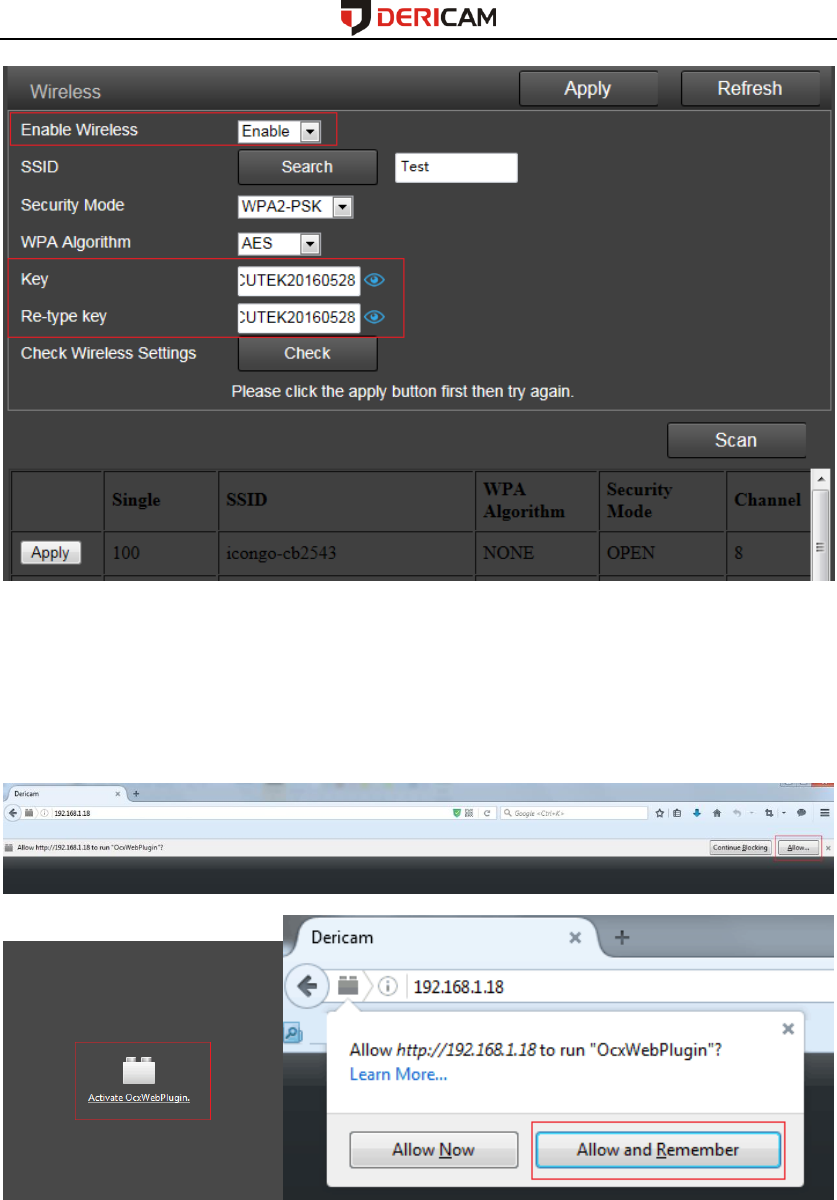Image resolution: width=837 pixels, height=1200 pixels.
Task: Click the Refresh button
Action: 750,88
